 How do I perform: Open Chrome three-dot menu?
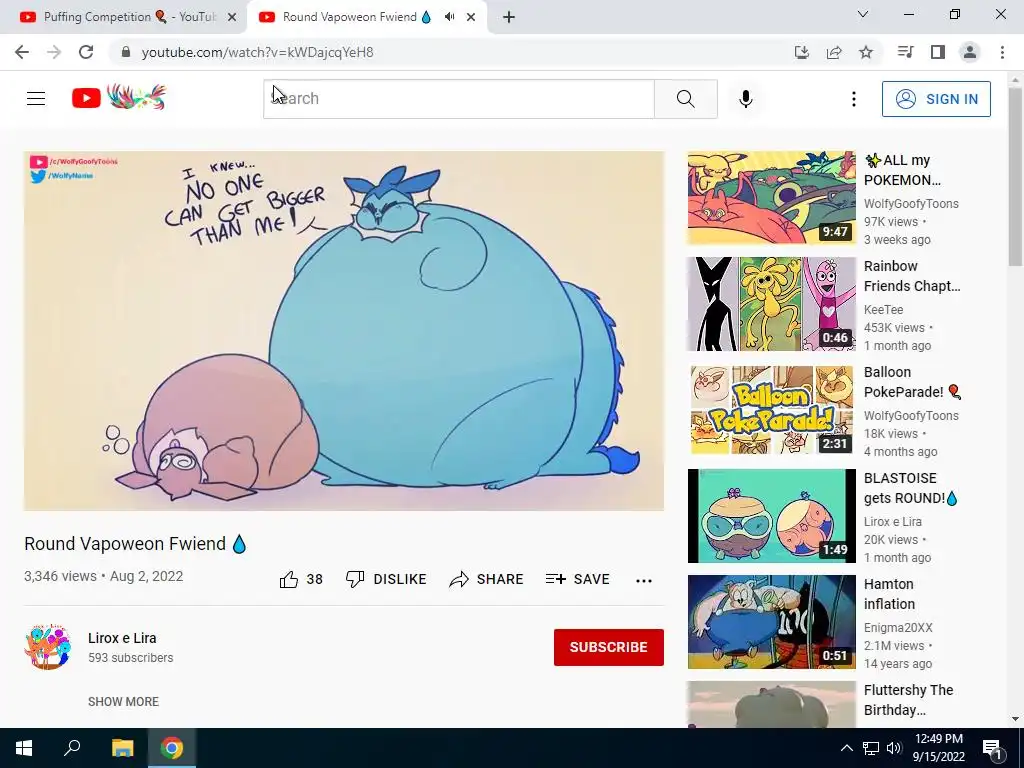click(1002, 52)
